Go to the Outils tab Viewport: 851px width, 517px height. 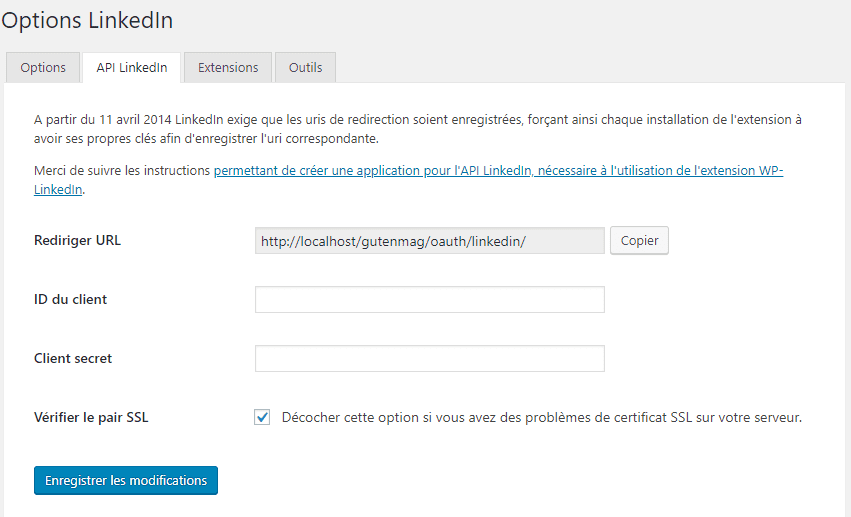point(306,67)
